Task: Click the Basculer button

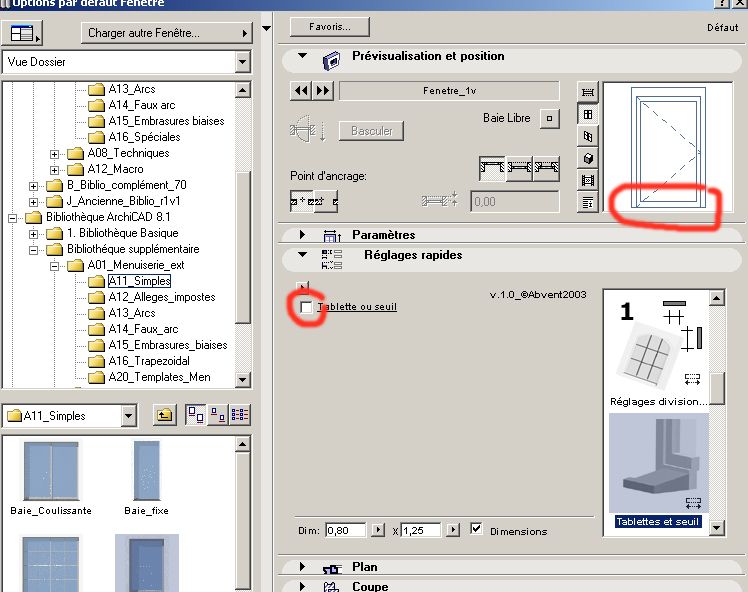Action: coord(372,131)
